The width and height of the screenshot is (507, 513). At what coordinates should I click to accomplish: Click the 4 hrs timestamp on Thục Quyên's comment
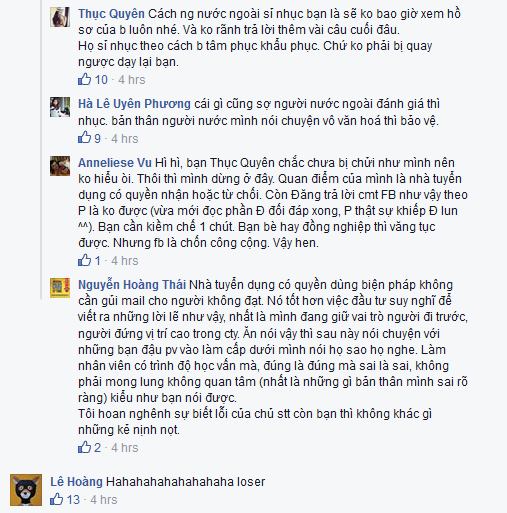pos(132,80)
